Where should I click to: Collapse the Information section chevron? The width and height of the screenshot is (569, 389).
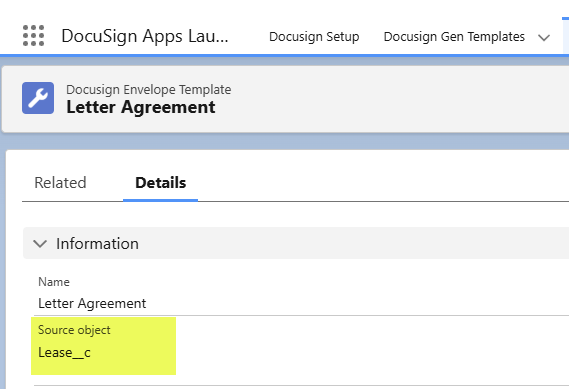(x=40, y=243)
